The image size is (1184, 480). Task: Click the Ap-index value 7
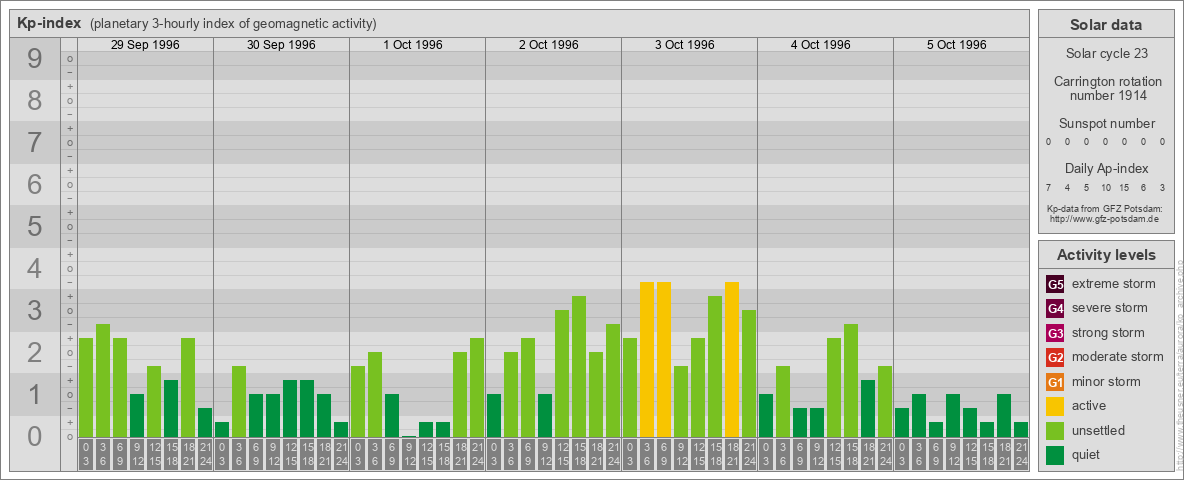click(x=1049, y=187)
